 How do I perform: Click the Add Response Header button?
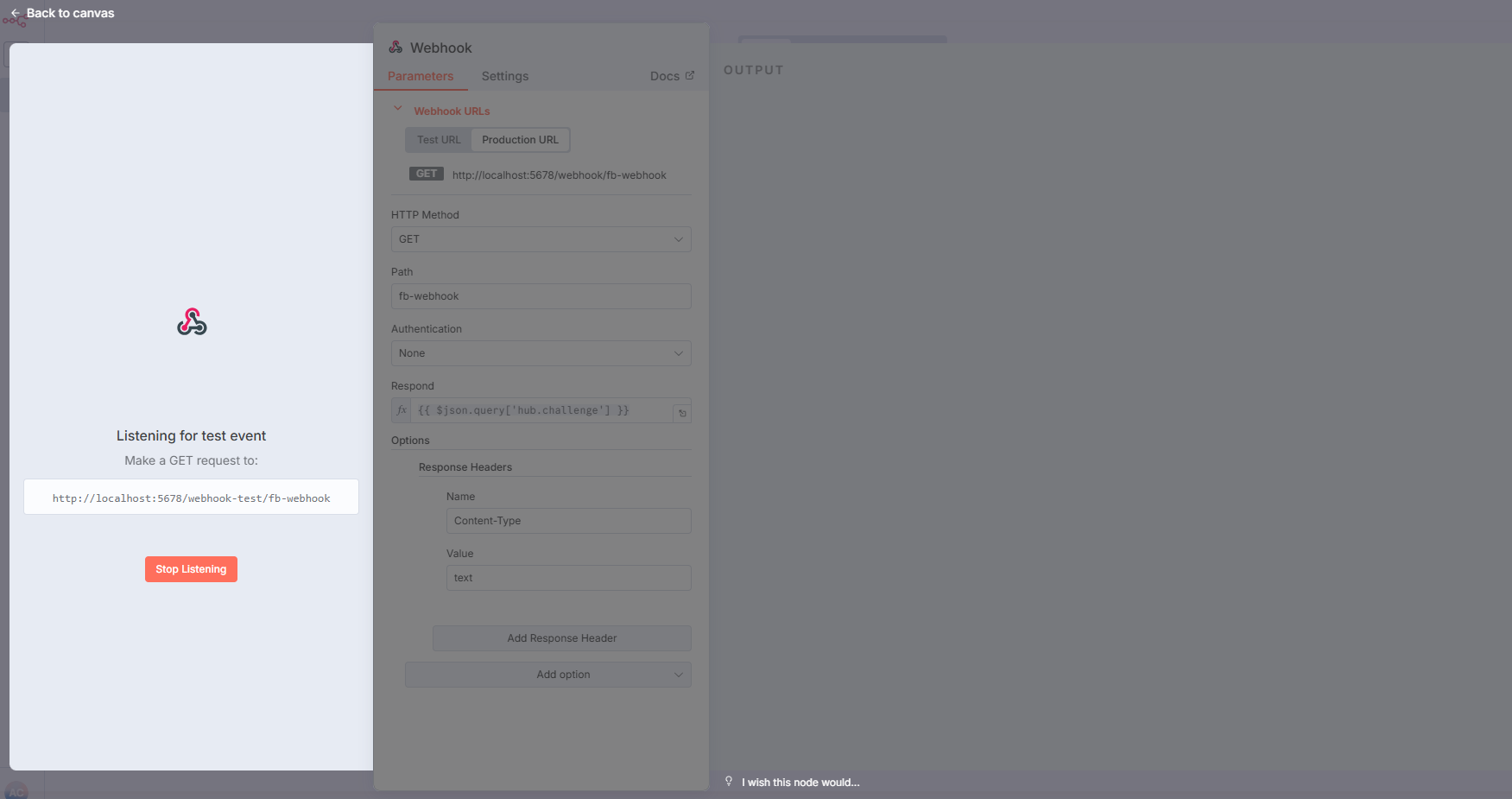pos(561,638)
